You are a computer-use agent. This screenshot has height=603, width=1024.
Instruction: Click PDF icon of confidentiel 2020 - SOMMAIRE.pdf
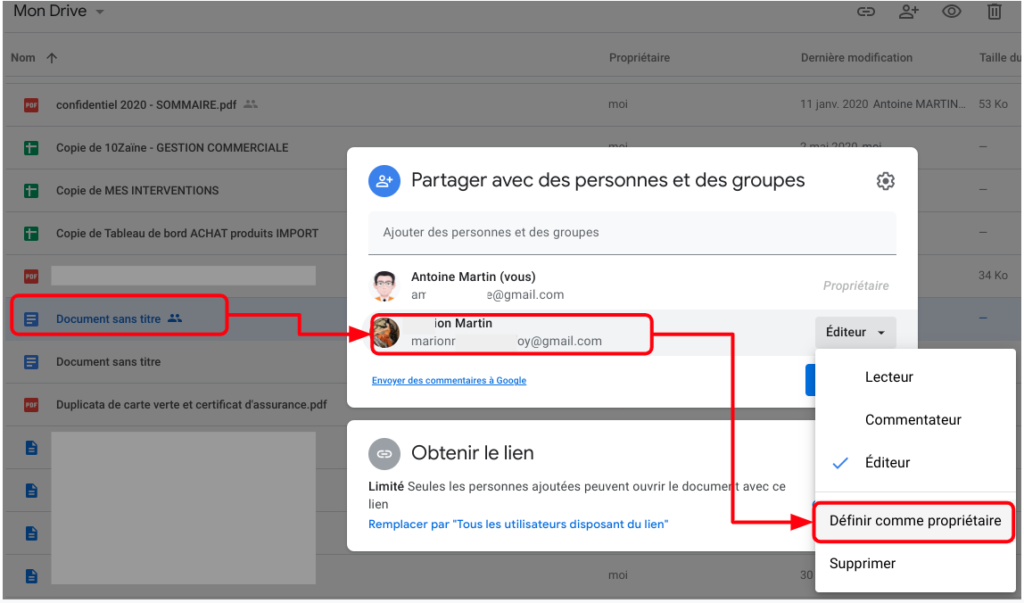[31, 105]
